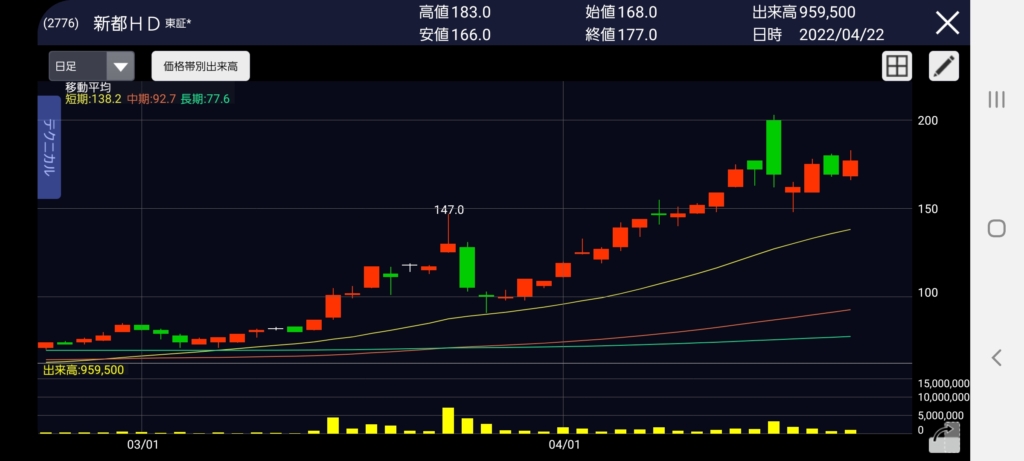Tap the 100 price axis label

pyautogui.click(x=928, y=293)
